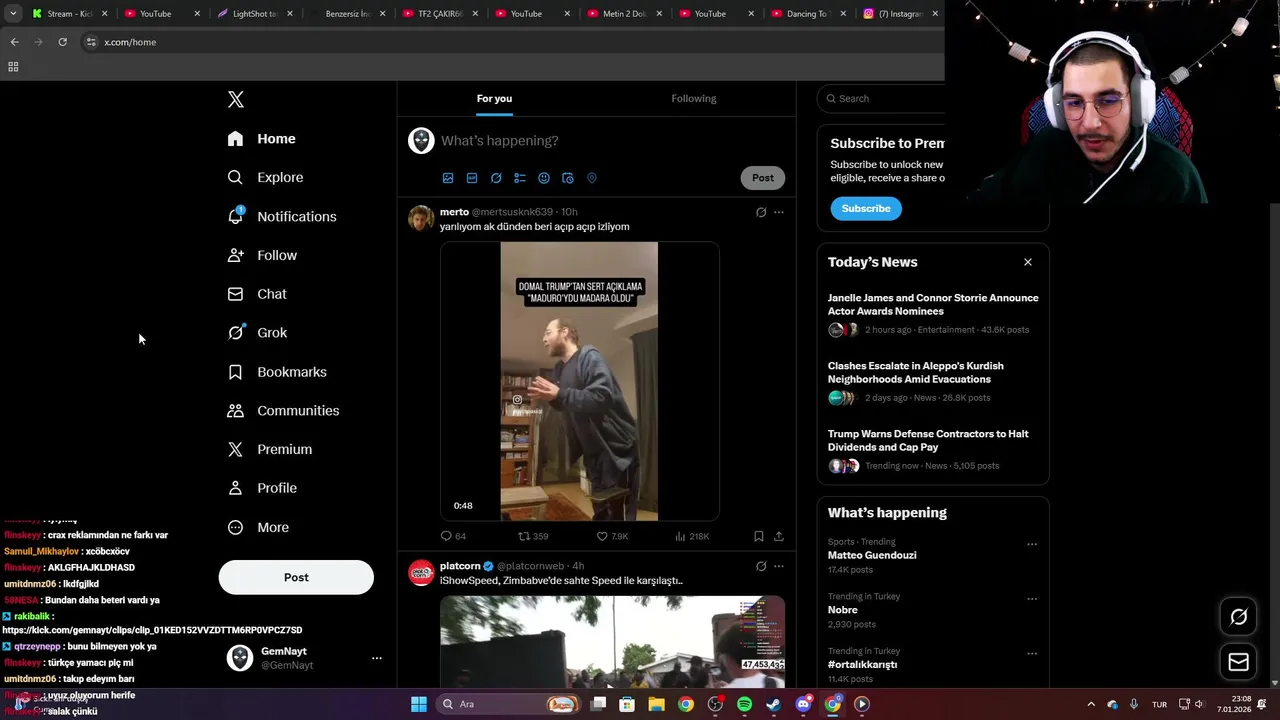
Task: Open the emoji picker in the composer
Action: point(544,178)
